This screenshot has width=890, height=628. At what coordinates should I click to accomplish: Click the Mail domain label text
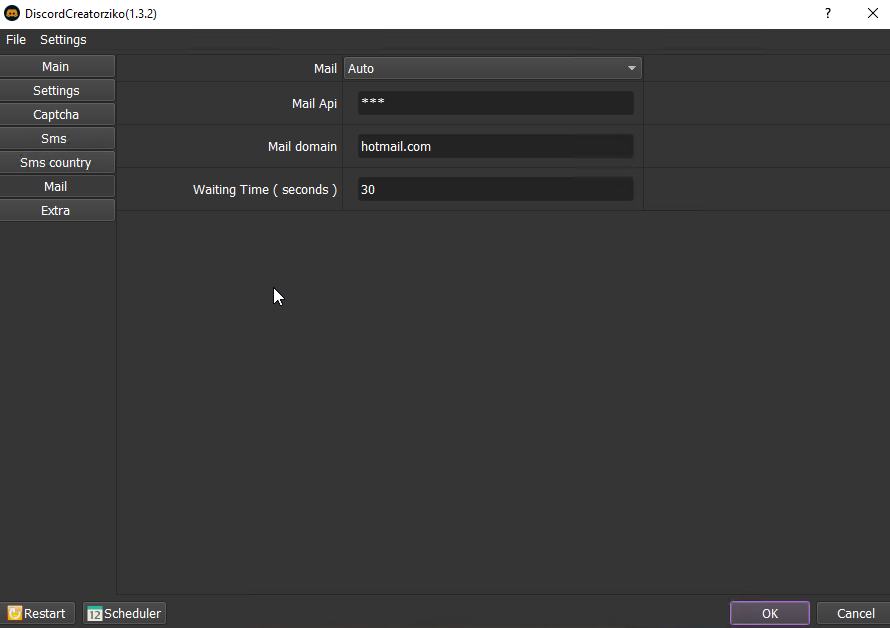point(302,146)
